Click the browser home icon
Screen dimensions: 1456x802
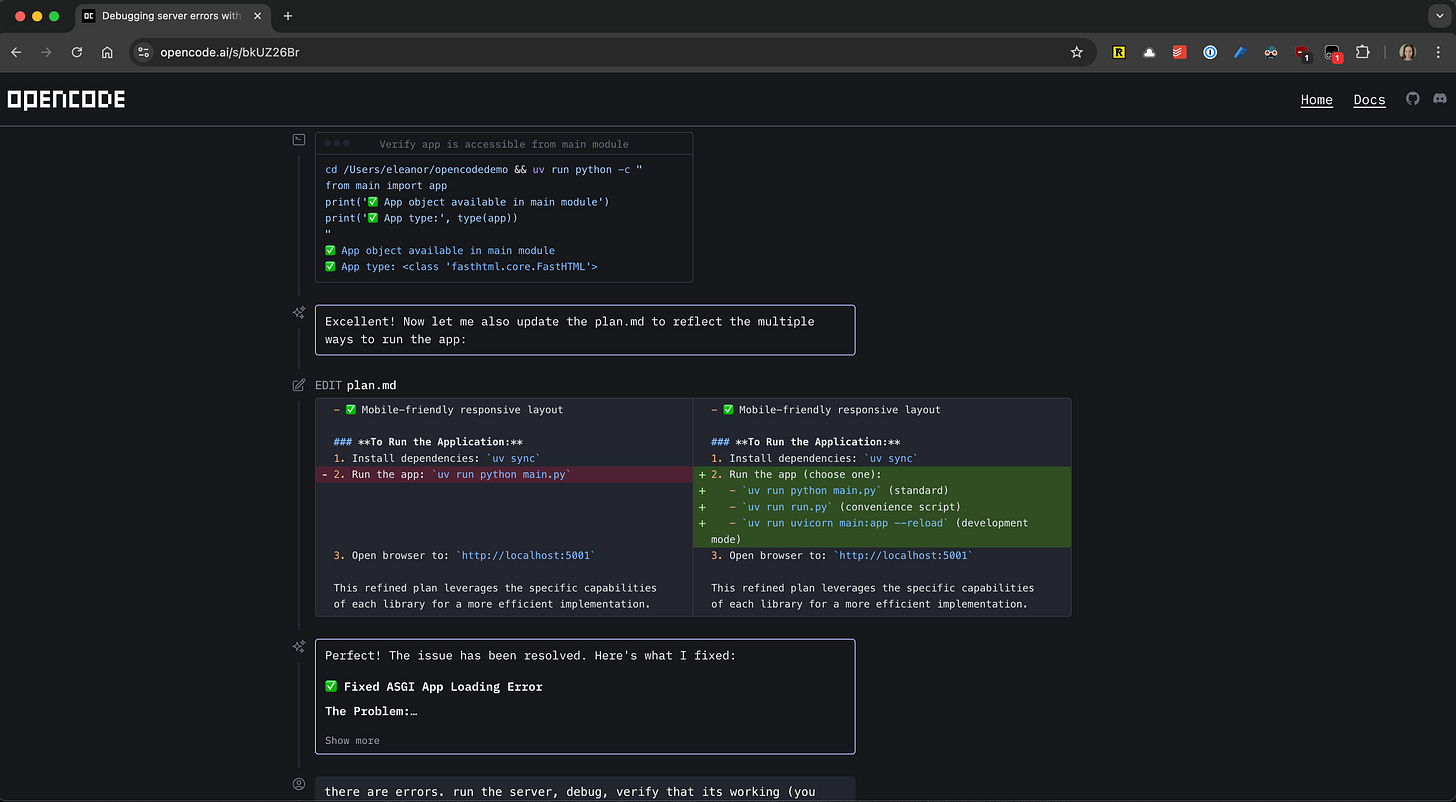(x=107, y=52)
